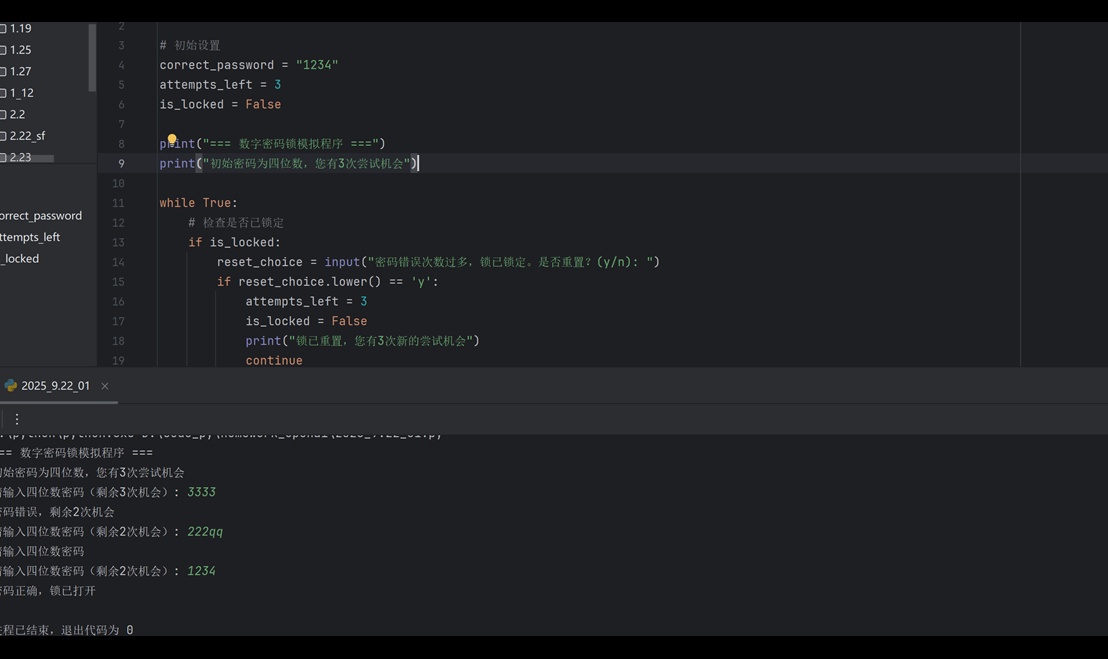Jump to correct_password in Structure panel
The image size is (1108, 659).
point(40,216)
